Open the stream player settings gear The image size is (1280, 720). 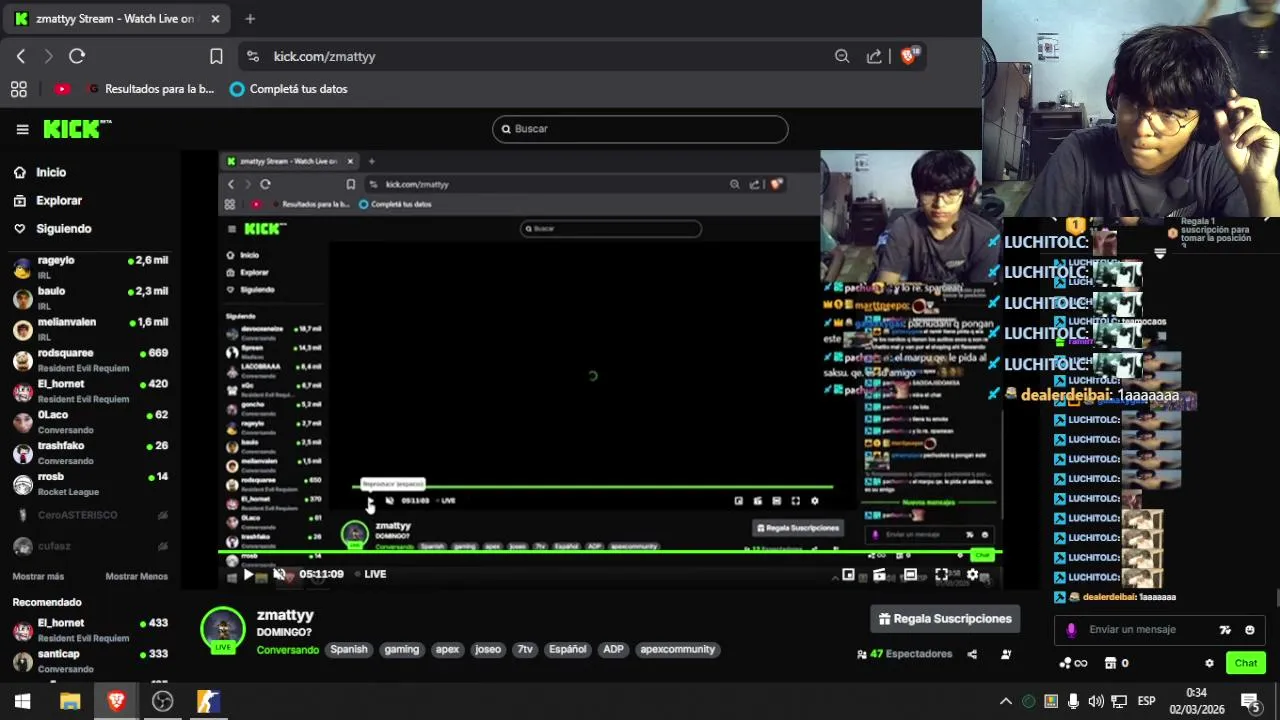click(972, 575)
